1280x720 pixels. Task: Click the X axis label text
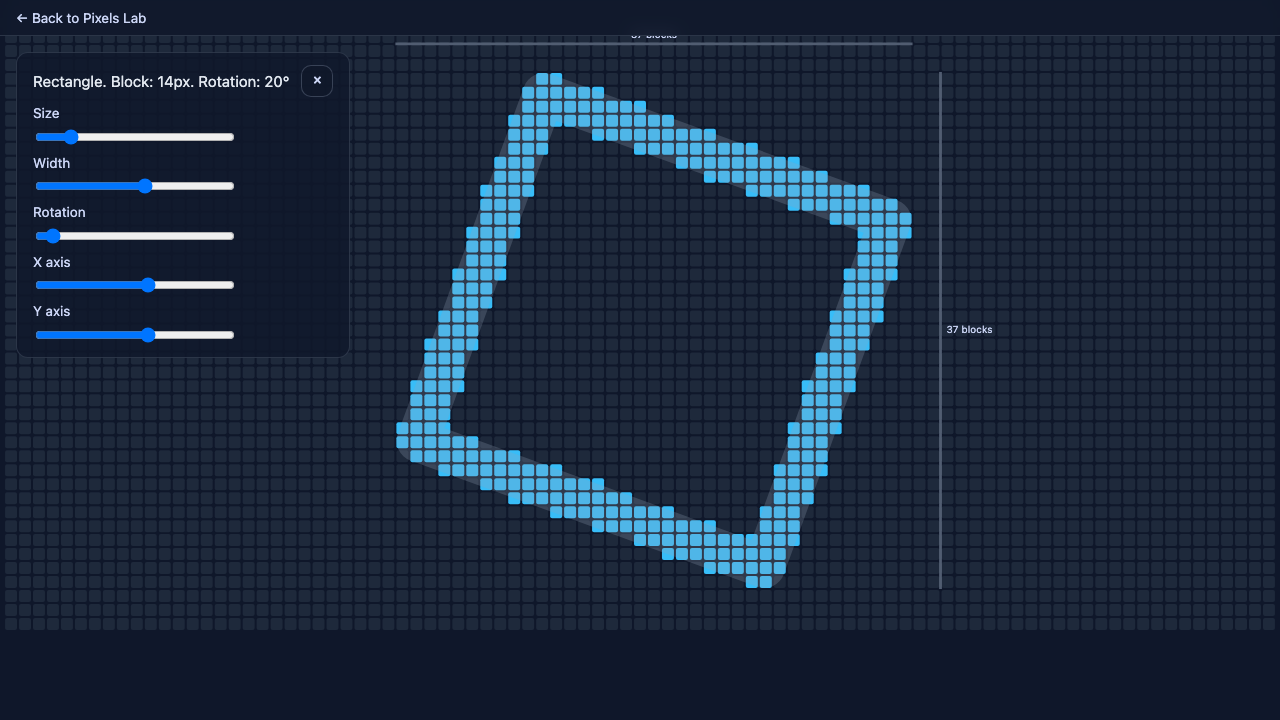[x=51, y=262]
